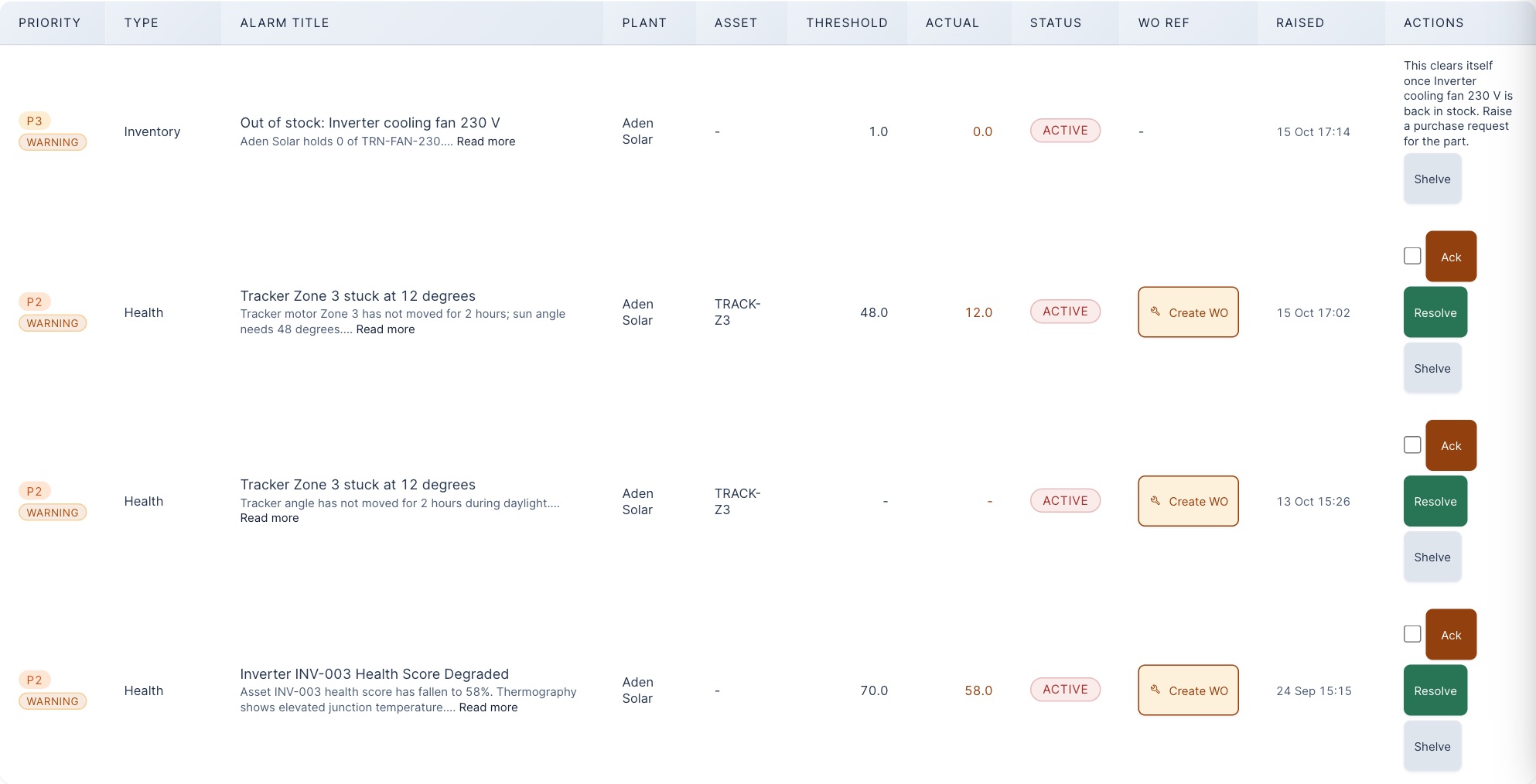Resolve the INV-003 health score alarm

(1435, 690)
